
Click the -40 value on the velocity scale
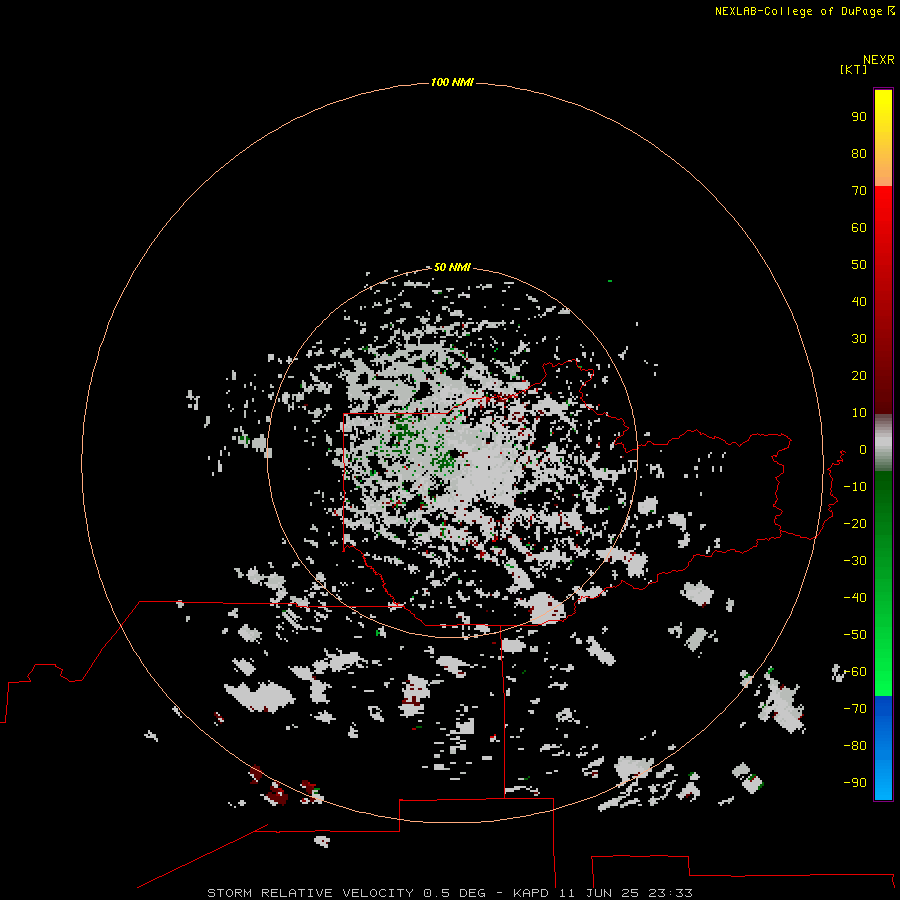click(x=855, y=598)
